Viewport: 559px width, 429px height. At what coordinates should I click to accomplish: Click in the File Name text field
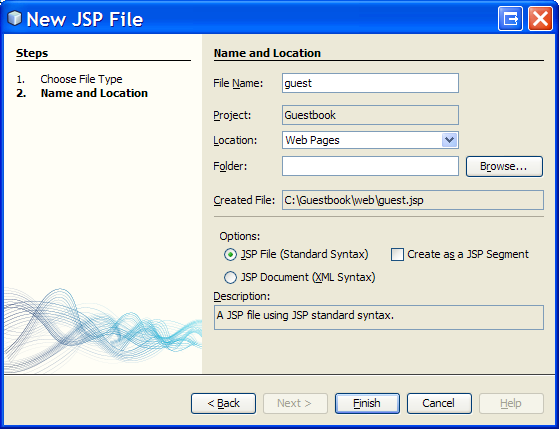(x=370, y=83)
